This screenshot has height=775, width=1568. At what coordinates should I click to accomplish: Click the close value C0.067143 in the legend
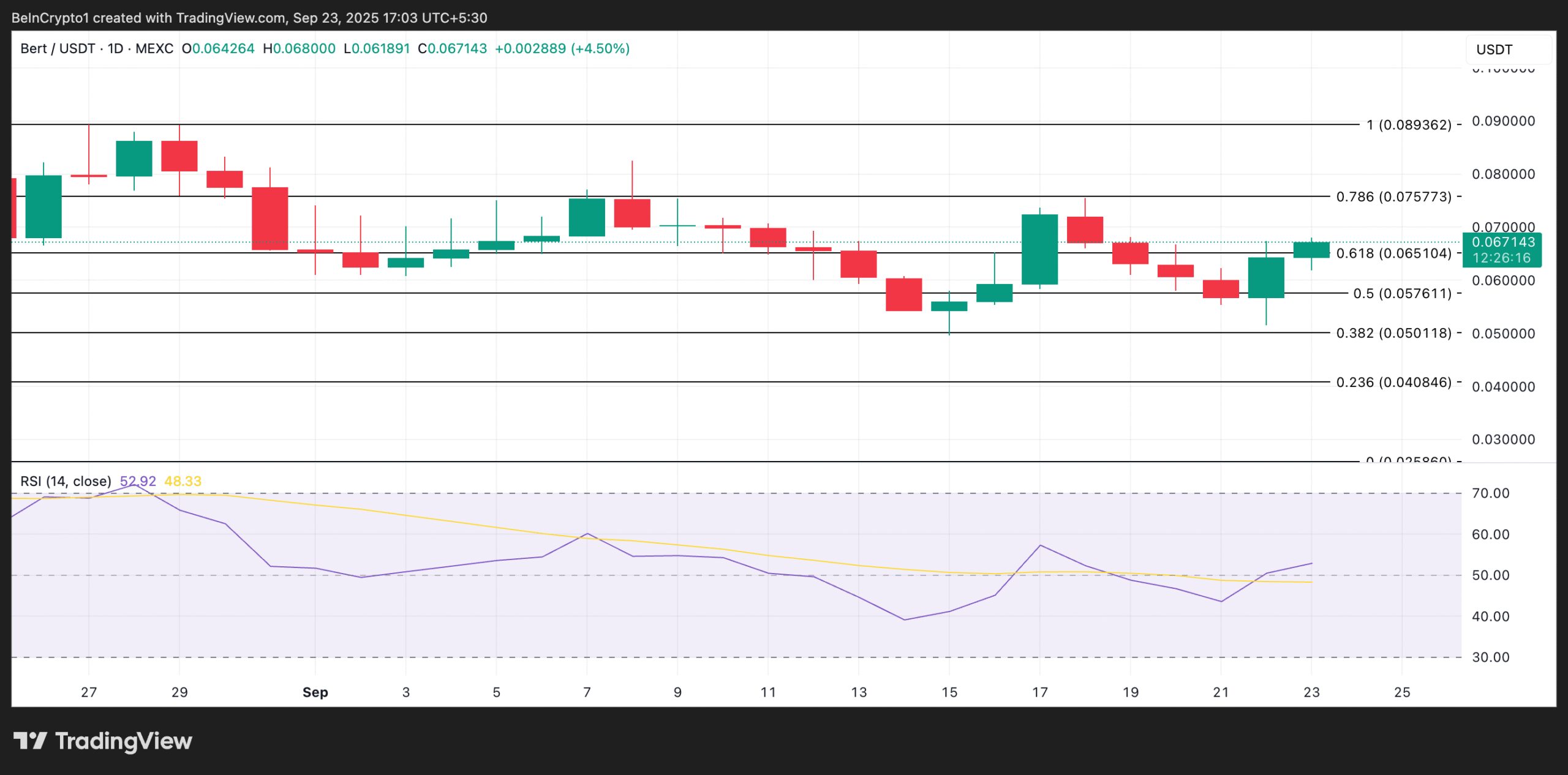coord(453,48)
